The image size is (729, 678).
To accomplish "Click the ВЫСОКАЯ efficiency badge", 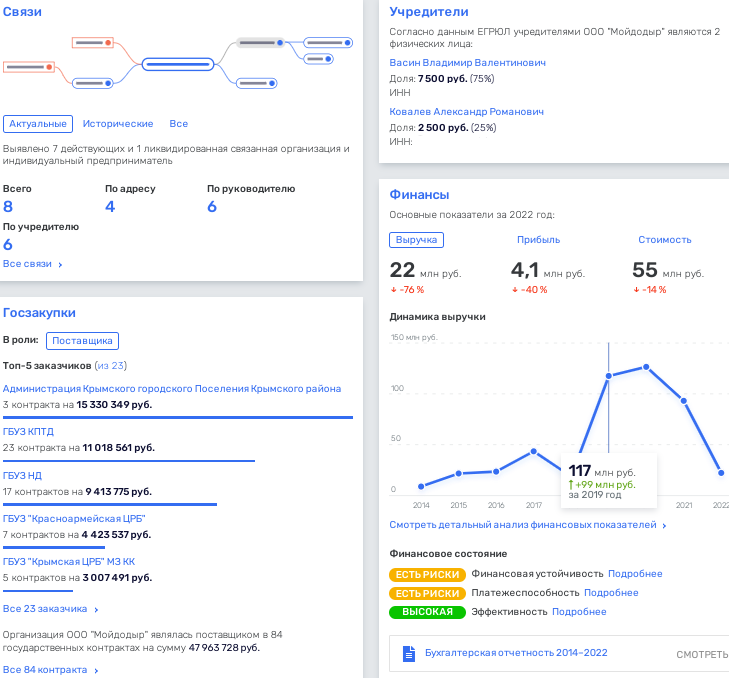I will tap(427, 612).
